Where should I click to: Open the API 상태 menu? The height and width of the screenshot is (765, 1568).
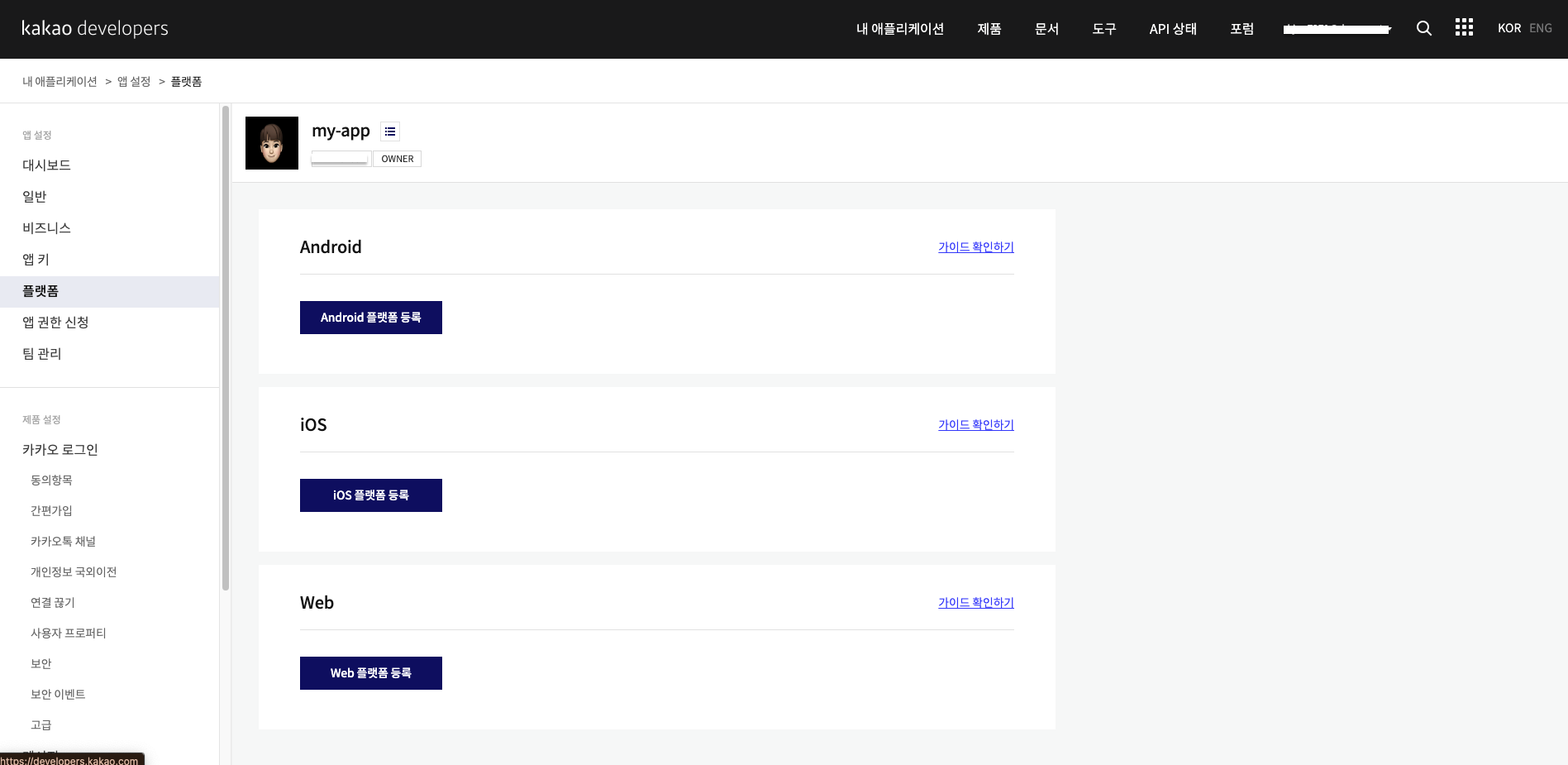coord(1173,29)
